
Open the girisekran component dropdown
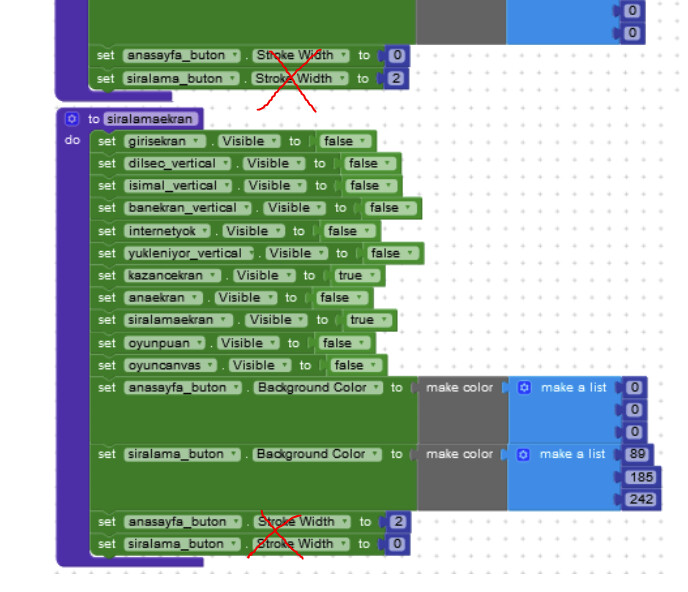coord(165,141)
